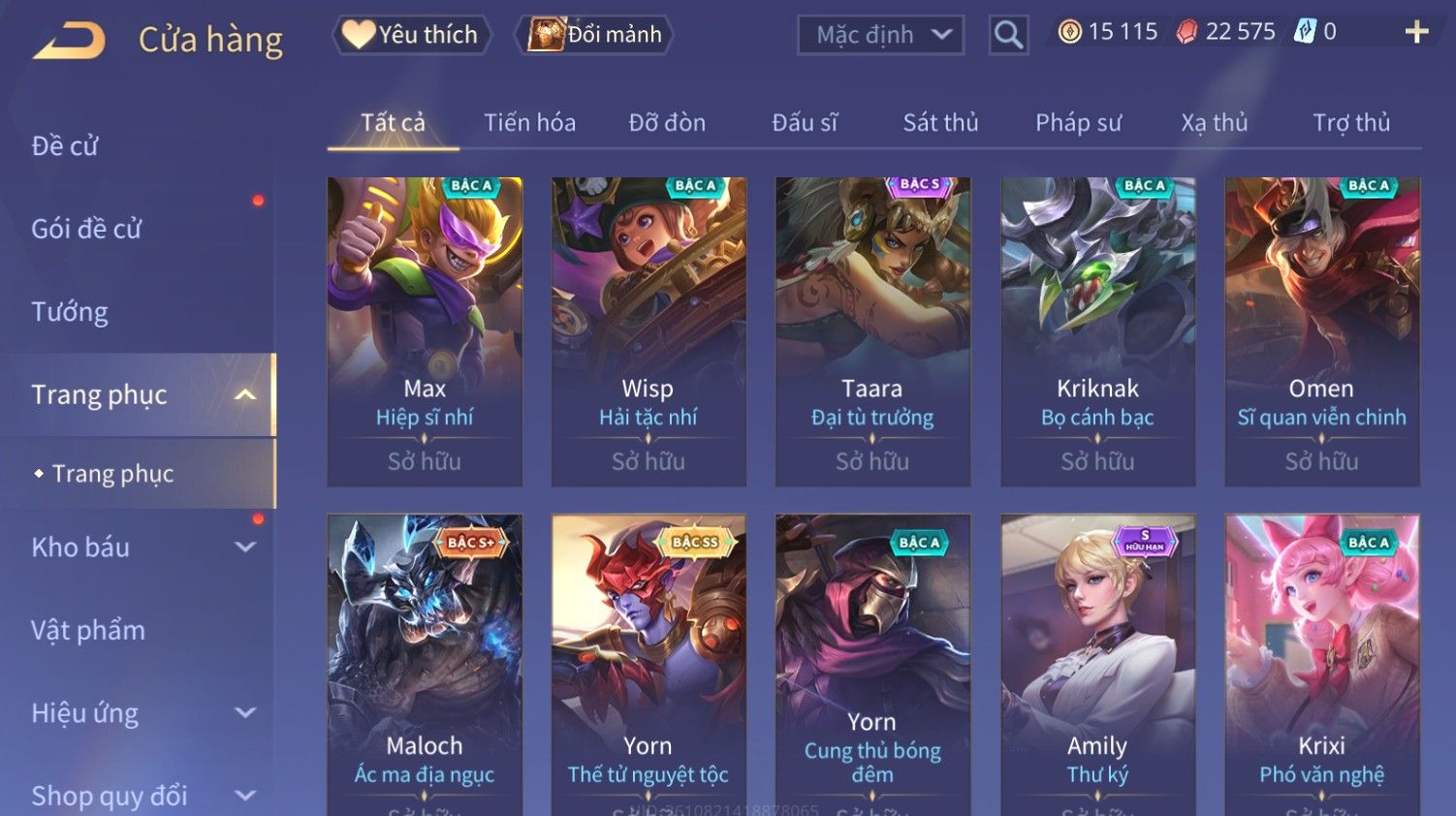Open the search magnifier icon
This screenshot has width=1456, height=816.
click(1008, 35)
